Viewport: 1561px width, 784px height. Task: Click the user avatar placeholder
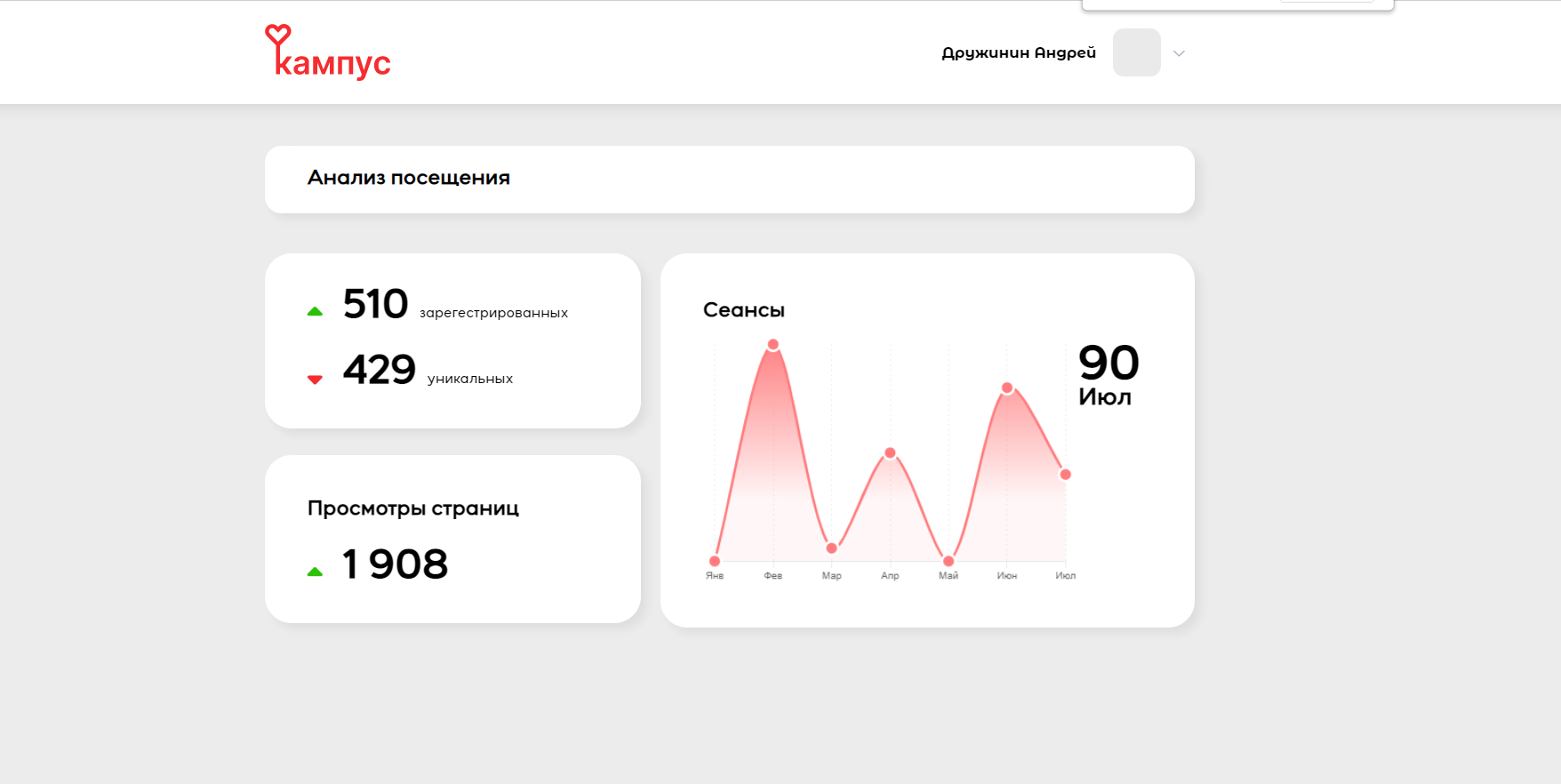pyautogui.click(x=1137, y=52)
